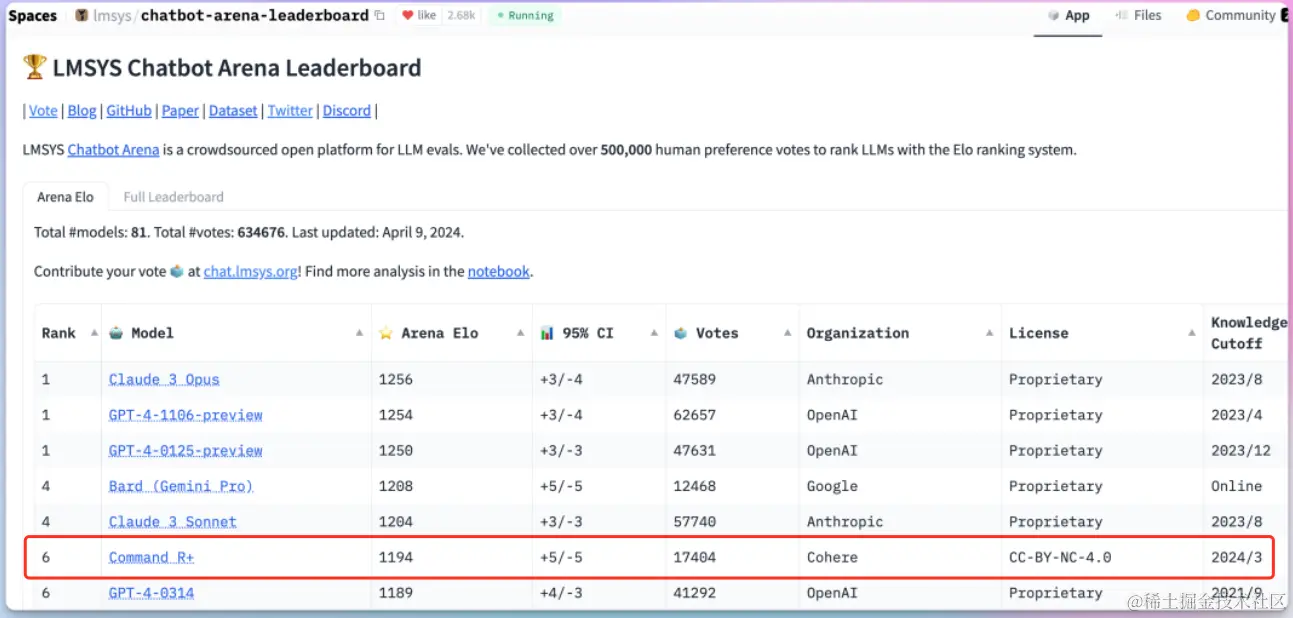Open the notebook link
The image size is (1293, 618).
(x=498, y=271)
